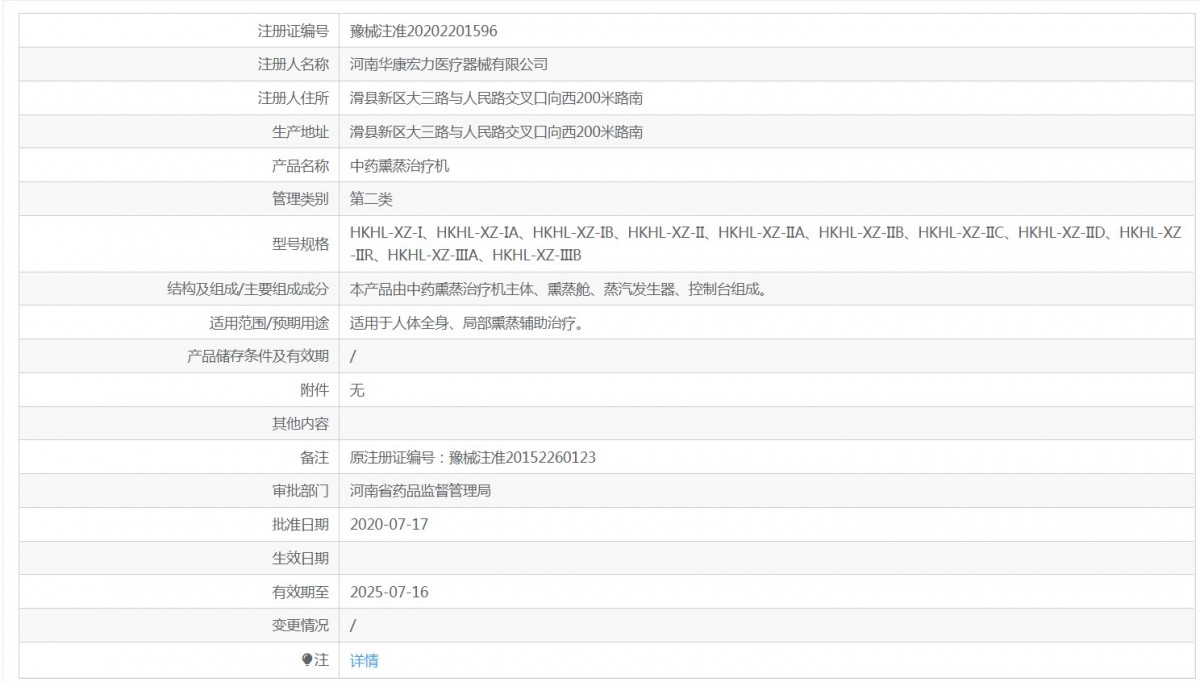Image resolution: width=1200 pixels, height=682 pixels.
Task: Click the 注册人名称 row label
Action: click(293, 64)
